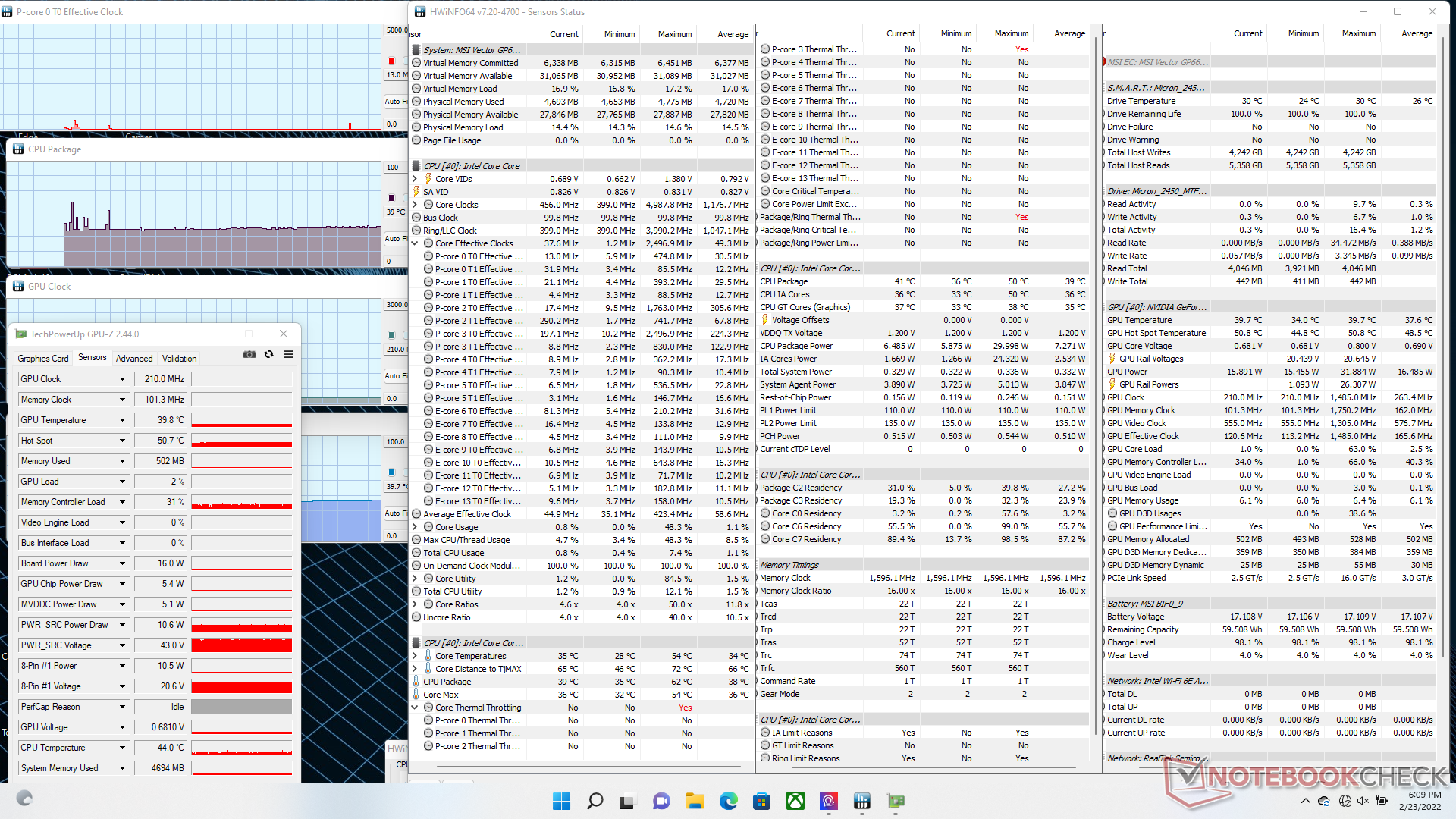
Task: Open the GPU-Z hamburger menu
Action: [x=288, y=355]
